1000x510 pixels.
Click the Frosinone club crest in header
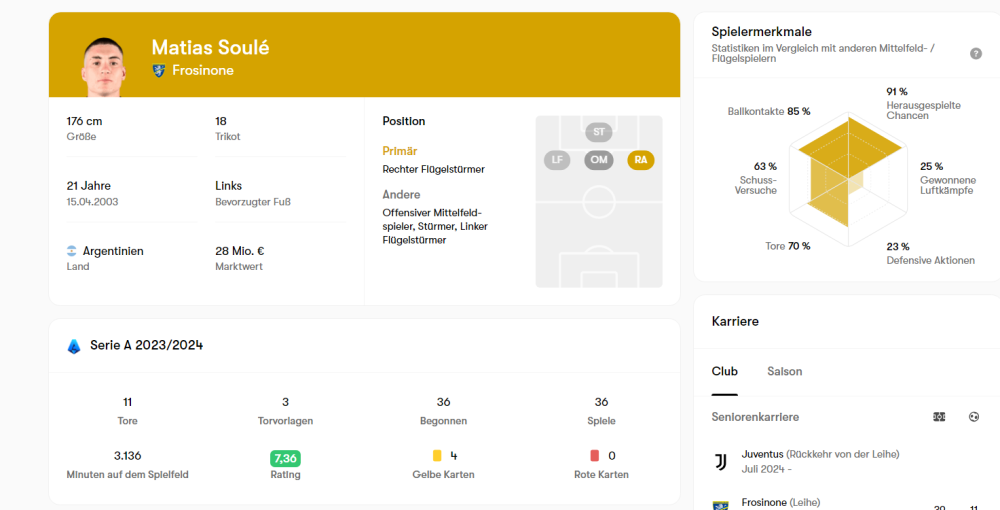(158, 71)
